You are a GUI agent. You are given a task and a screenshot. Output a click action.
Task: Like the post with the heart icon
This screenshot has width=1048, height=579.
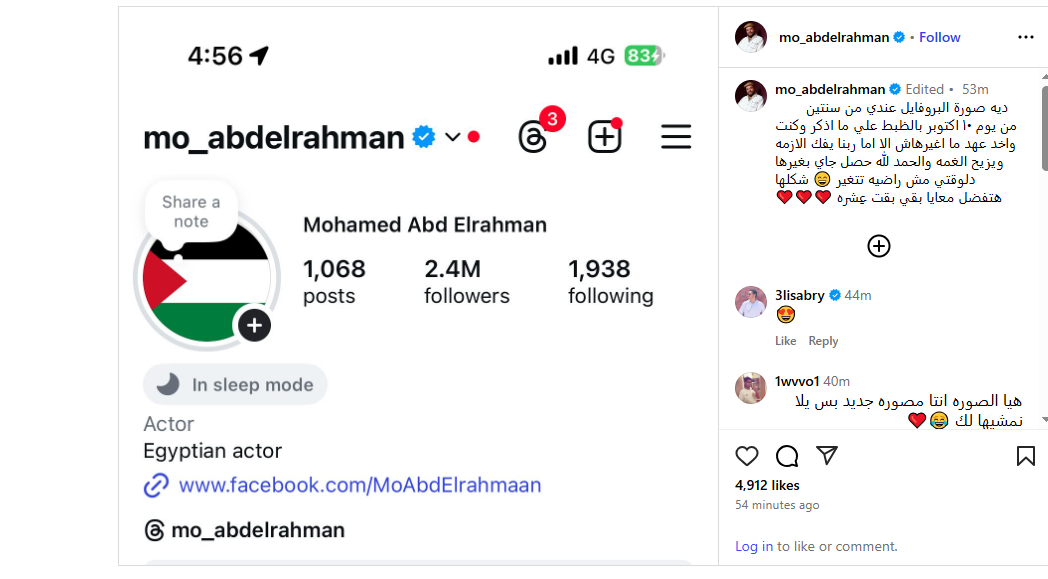click(x=746, y=455)
